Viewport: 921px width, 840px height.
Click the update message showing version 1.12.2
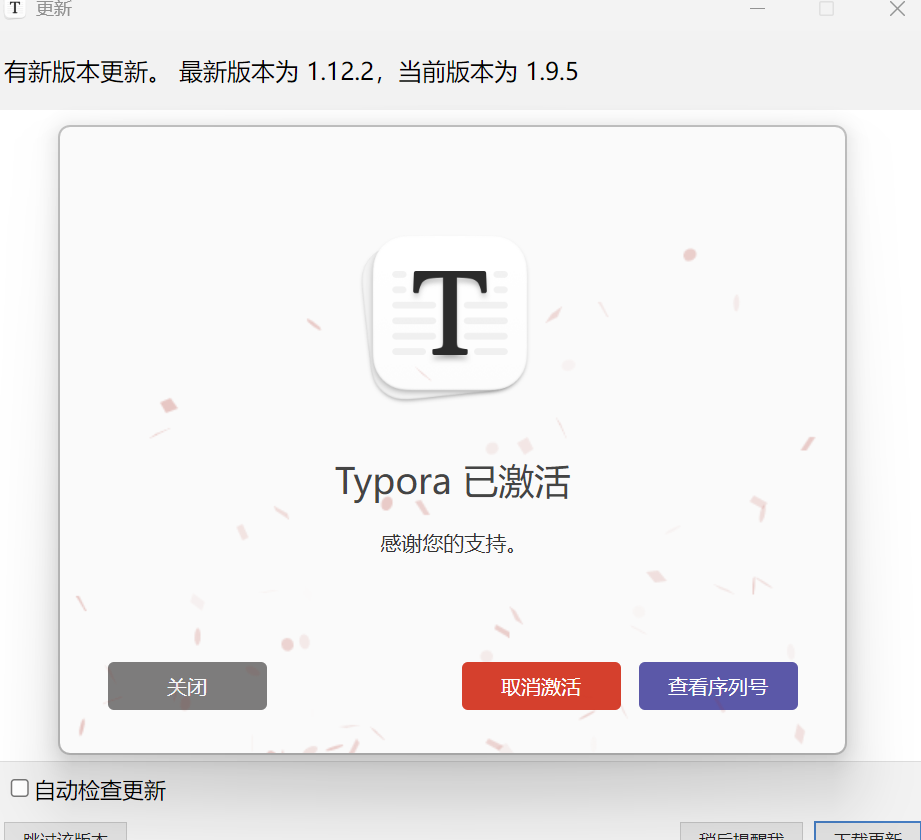(291, 72)
